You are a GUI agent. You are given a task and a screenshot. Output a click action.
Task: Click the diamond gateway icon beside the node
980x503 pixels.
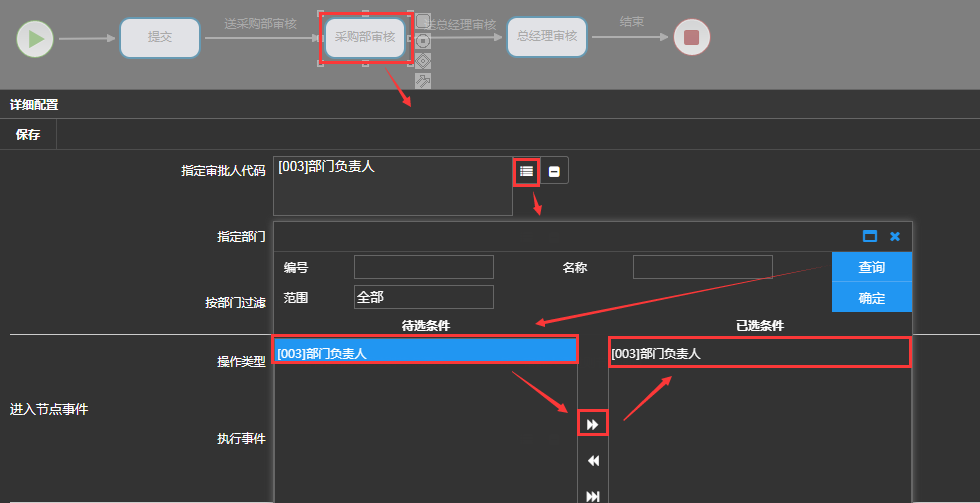point(423,61)
